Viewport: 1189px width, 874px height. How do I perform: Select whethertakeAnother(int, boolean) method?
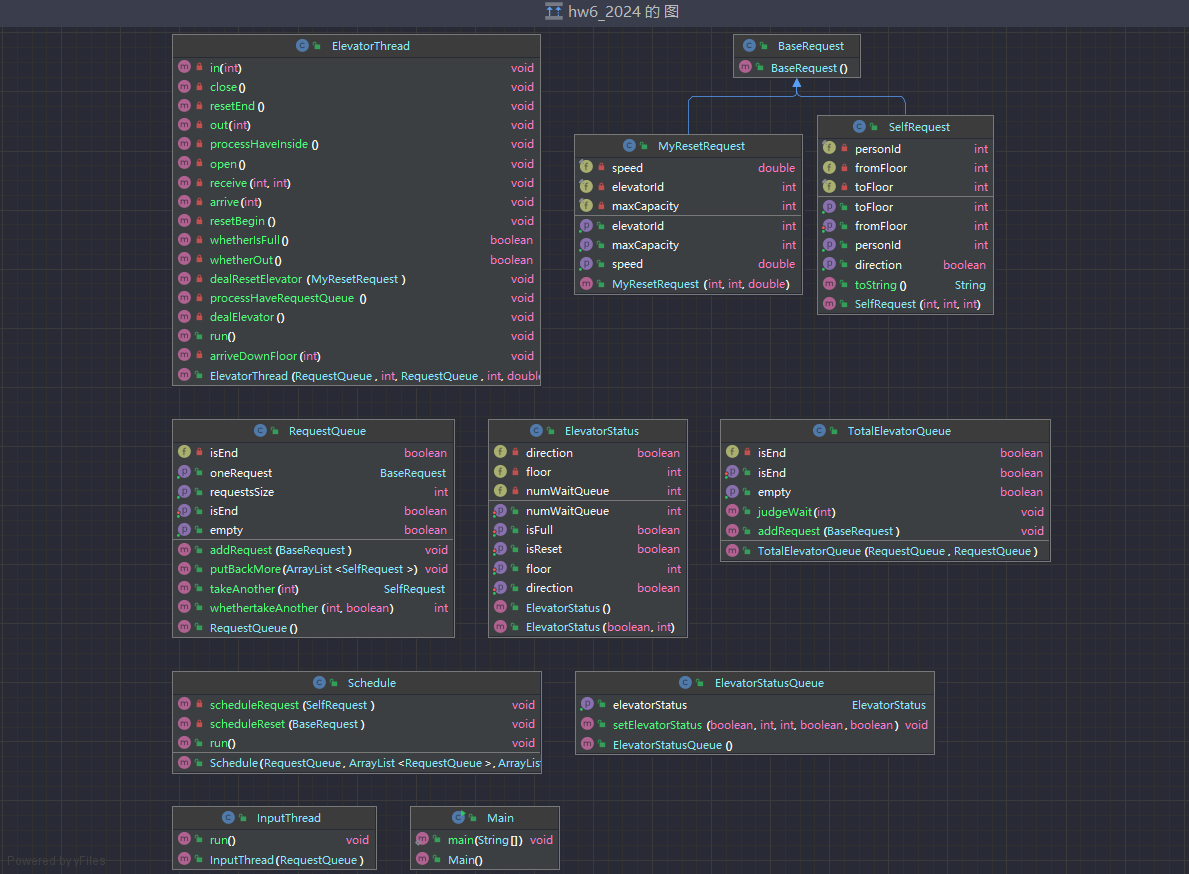tap(313, 608)
